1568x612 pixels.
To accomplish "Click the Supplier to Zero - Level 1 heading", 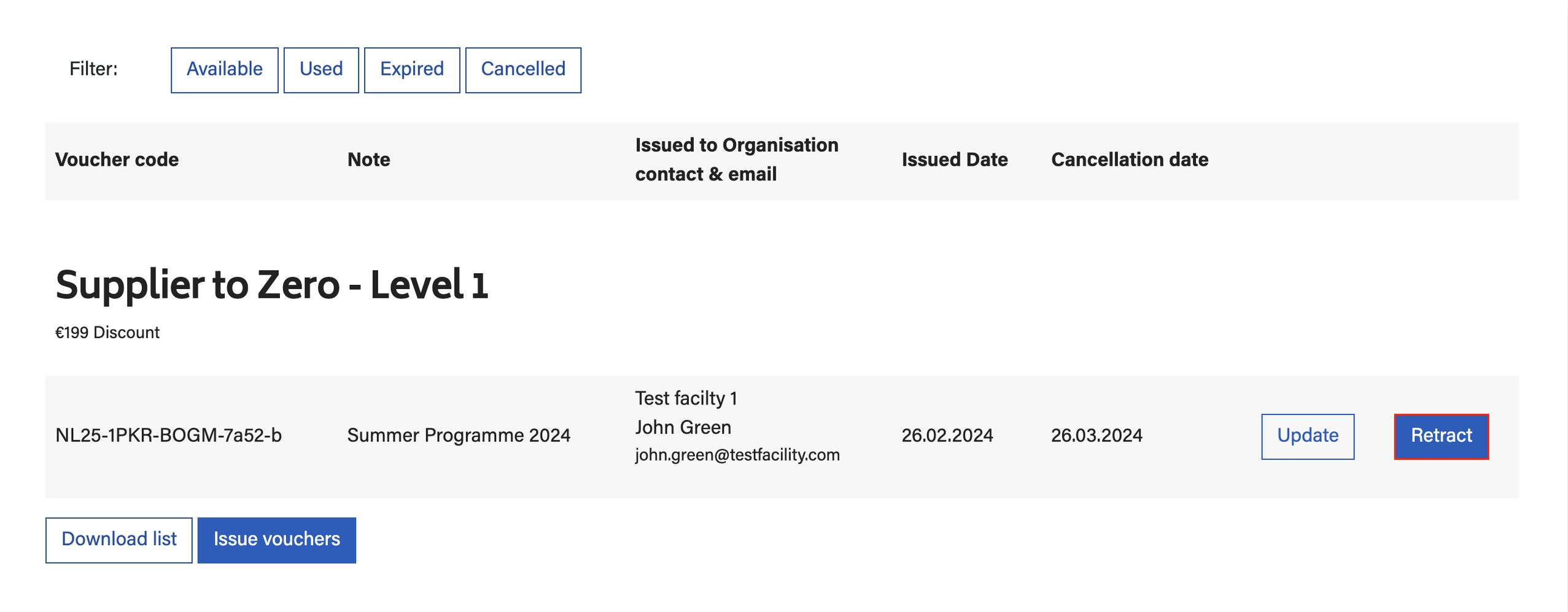I will (x=271, y=285).
